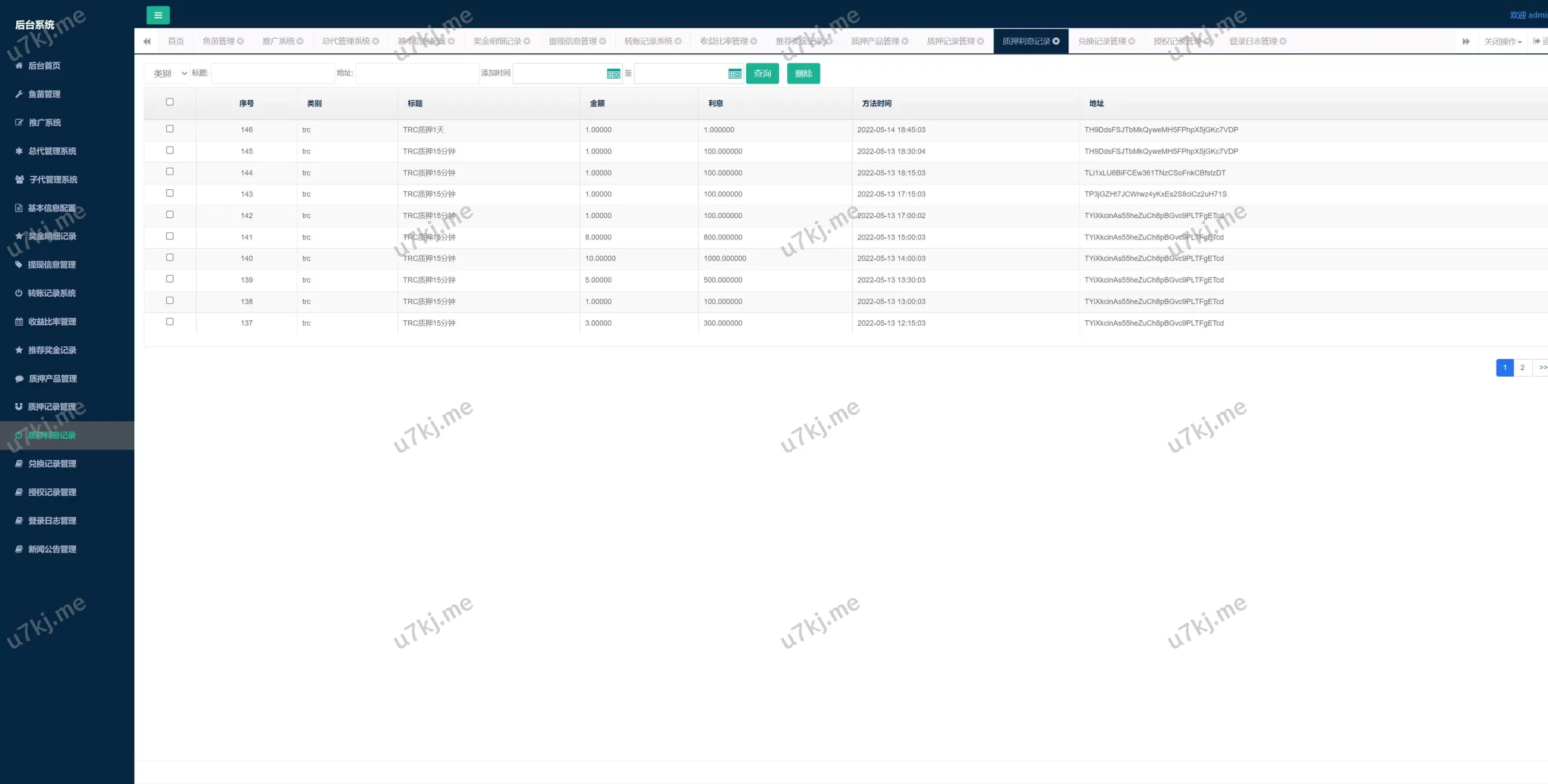Close the 质押利息记录 tab

coord(1056,40)
